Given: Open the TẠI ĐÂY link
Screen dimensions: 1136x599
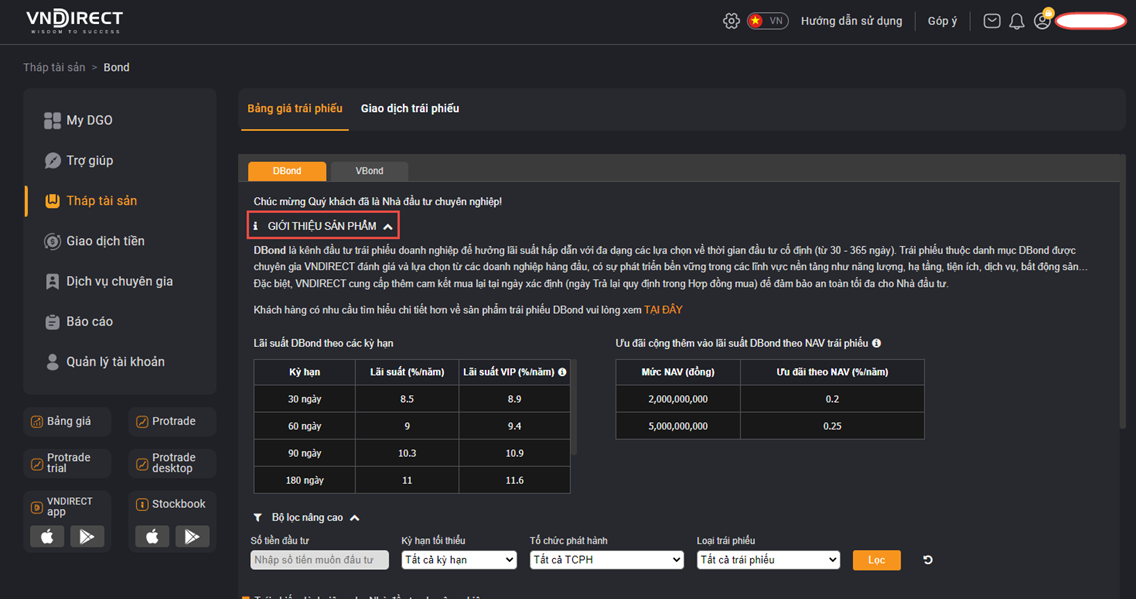Looking at the screenshot, I should [x=663, y=310].
